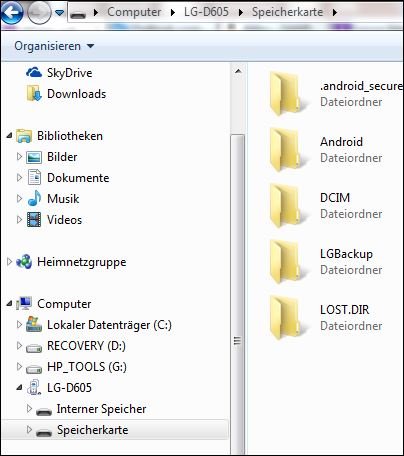
Task: Click the scroll-up arrow of navigation pane
Action: click(238, 71)
